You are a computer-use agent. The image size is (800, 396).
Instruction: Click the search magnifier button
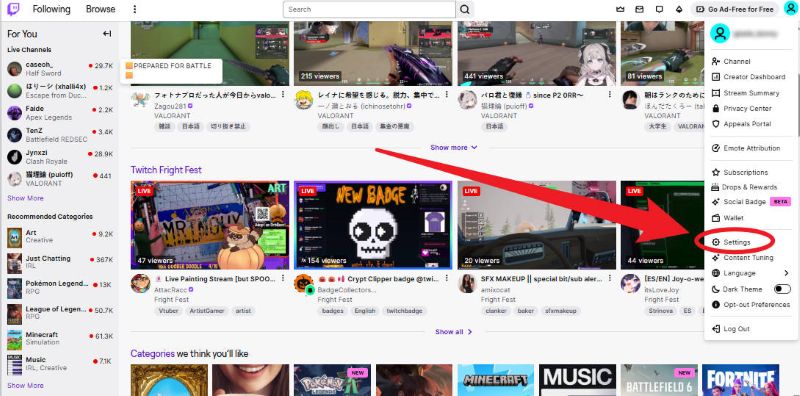click(464, 9)
